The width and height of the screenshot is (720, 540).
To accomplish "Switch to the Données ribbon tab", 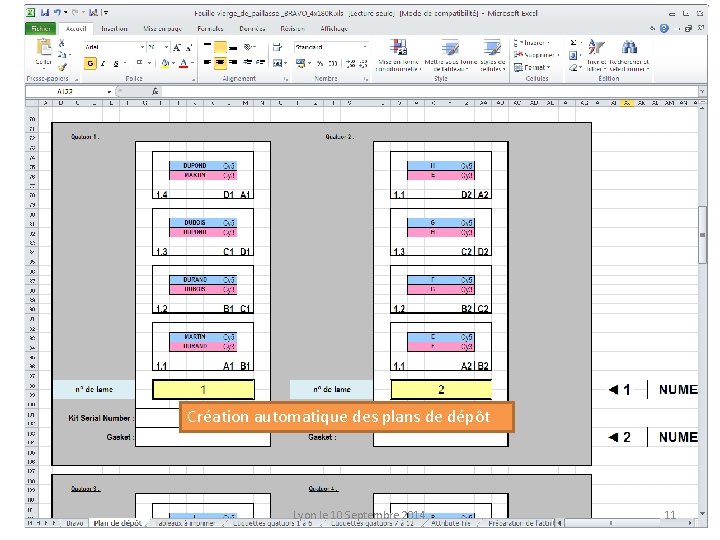I will (x=252, y=28).
